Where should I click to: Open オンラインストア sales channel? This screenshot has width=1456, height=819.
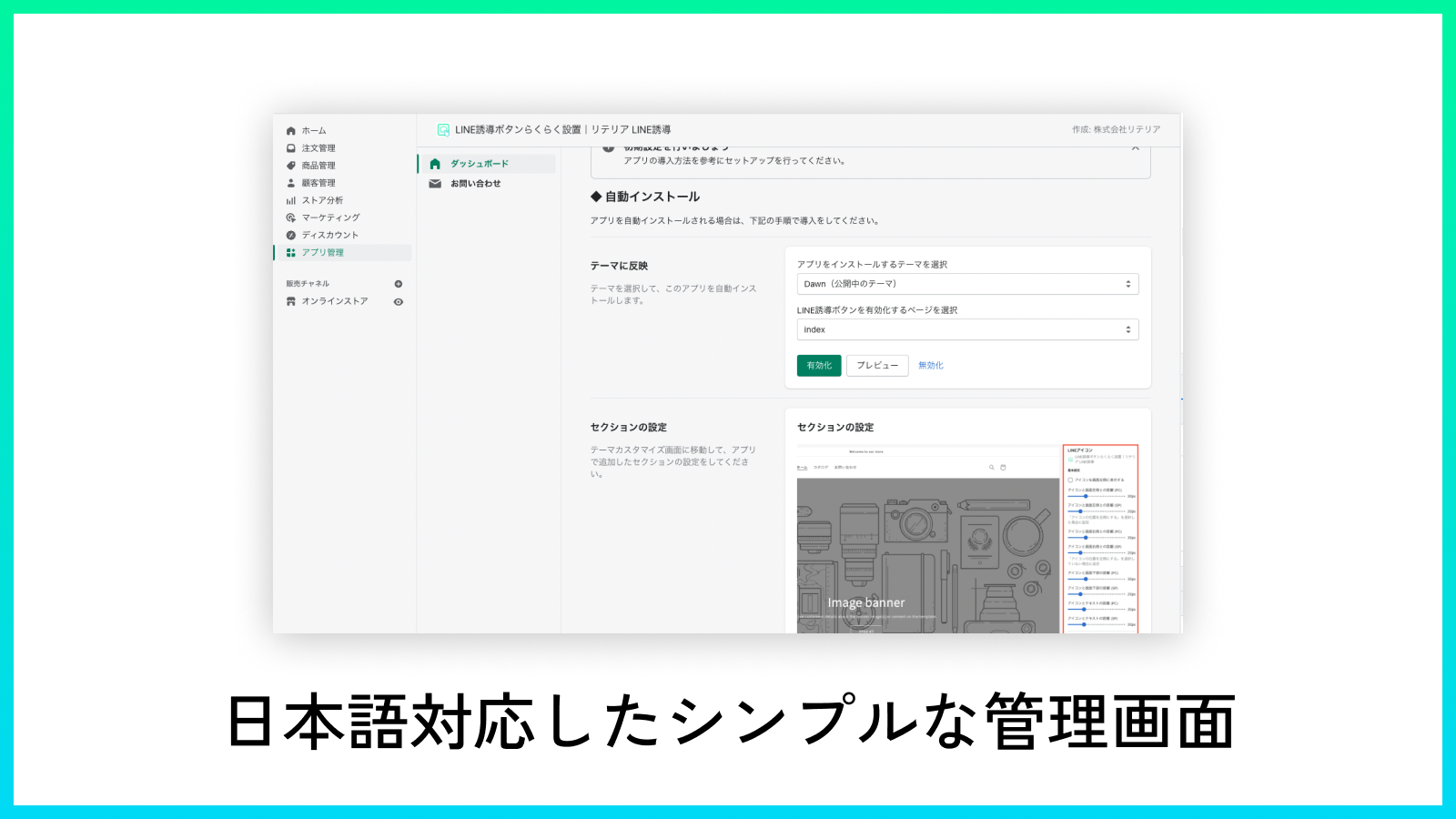pyautogui.click(x=335, y=301)
